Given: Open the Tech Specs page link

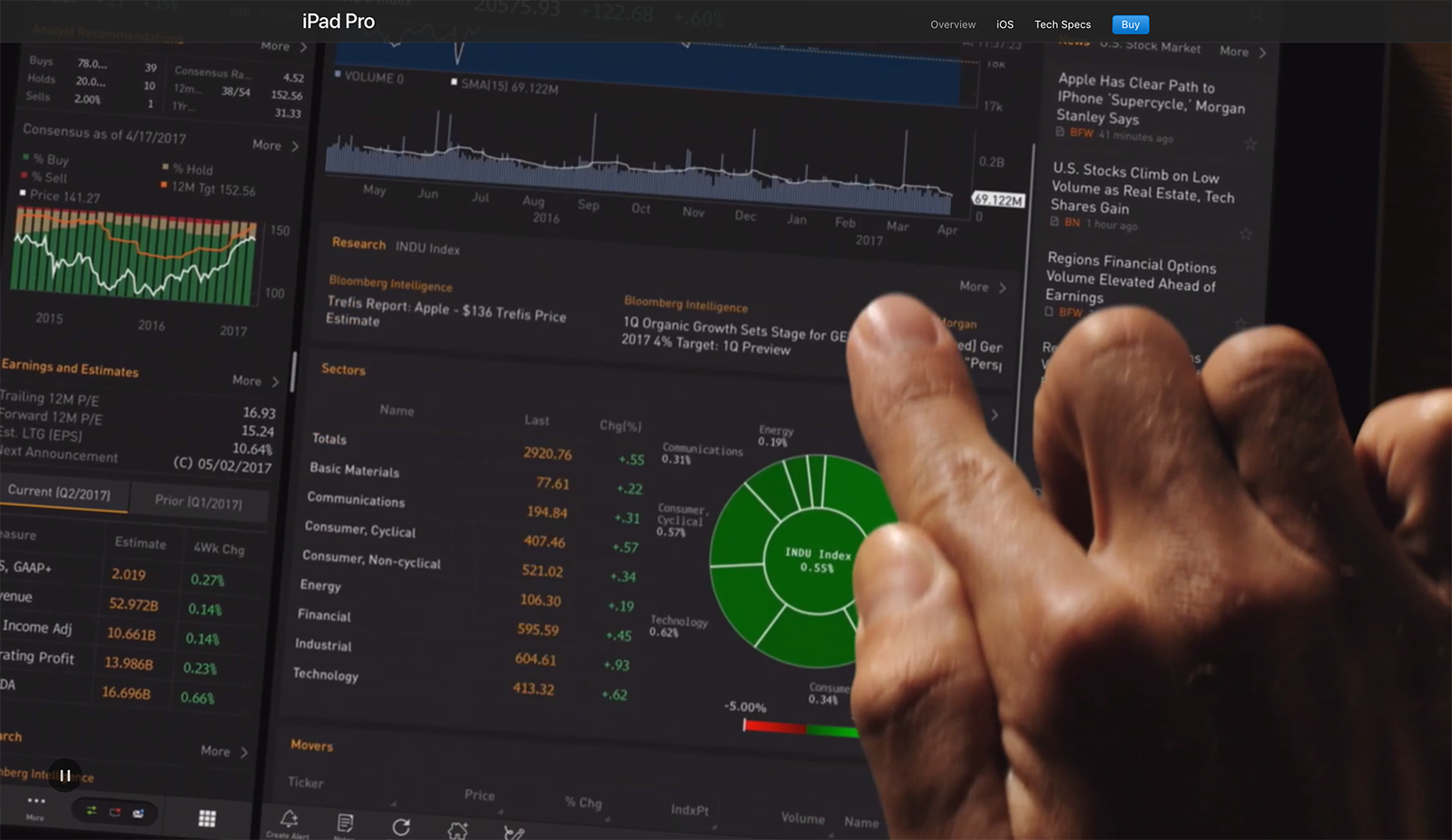Looking at the screenshot, I should (x=1063, y=24).
